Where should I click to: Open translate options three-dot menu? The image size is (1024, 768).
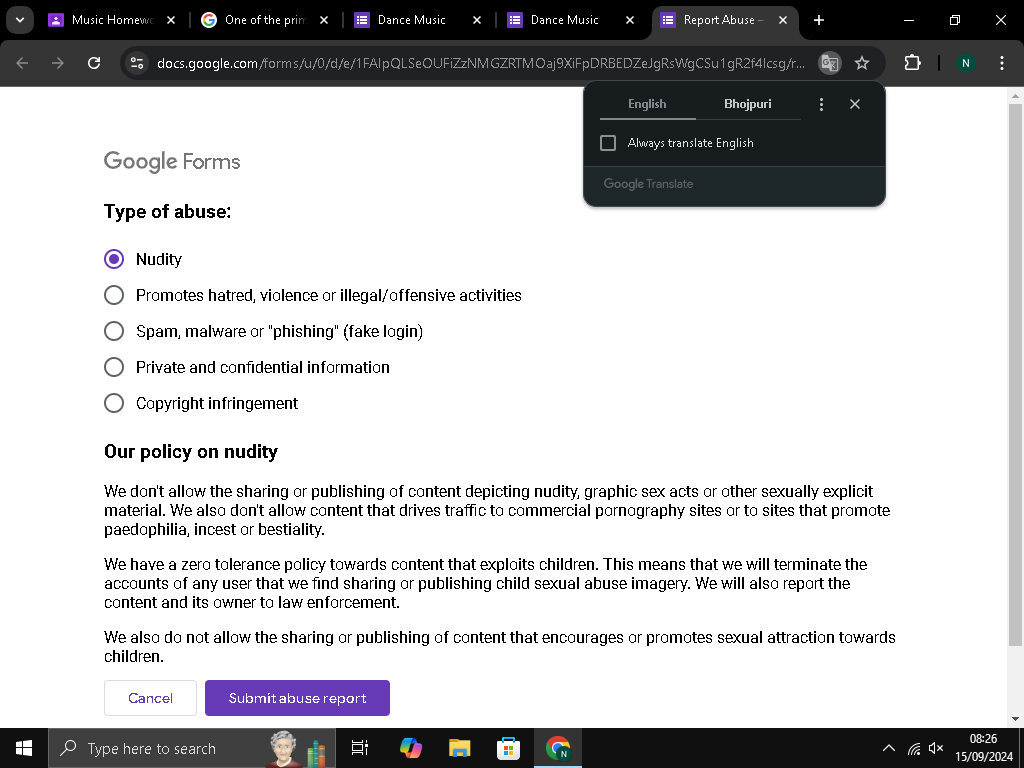tap(821, 104)
